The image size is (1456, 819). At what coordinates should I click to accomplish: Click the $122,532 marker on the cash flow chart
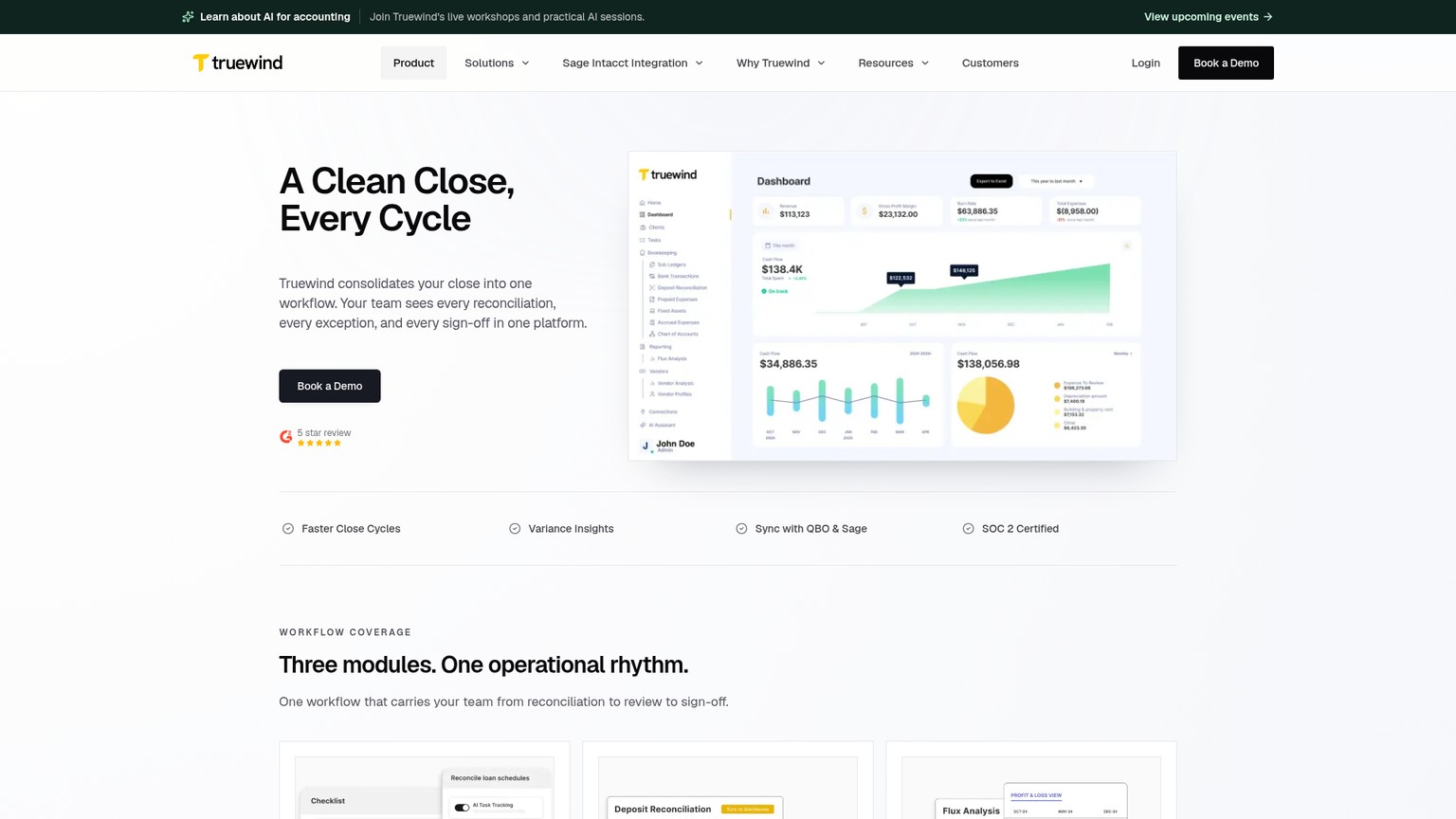point(901,279)
